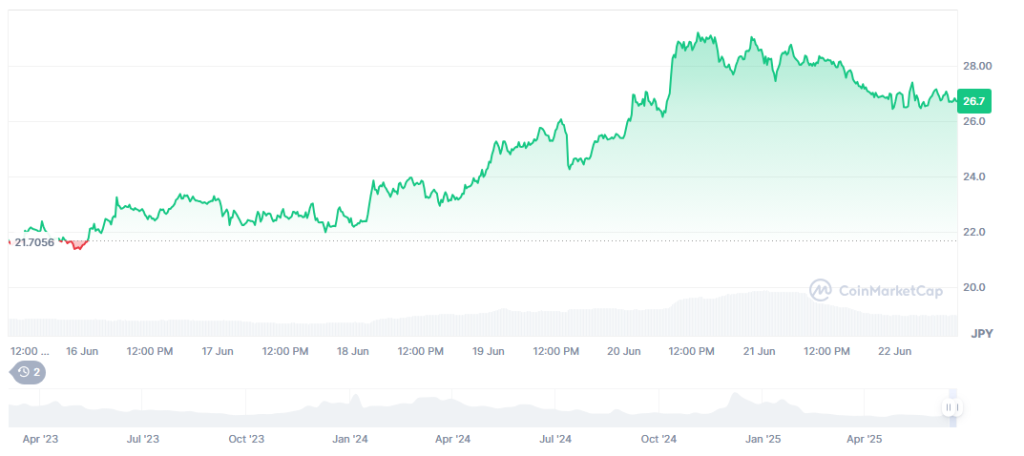Click the 24.0 price axis label
Image resolution: width=1024 pixels, height=456 pixels.
[973, 177]
